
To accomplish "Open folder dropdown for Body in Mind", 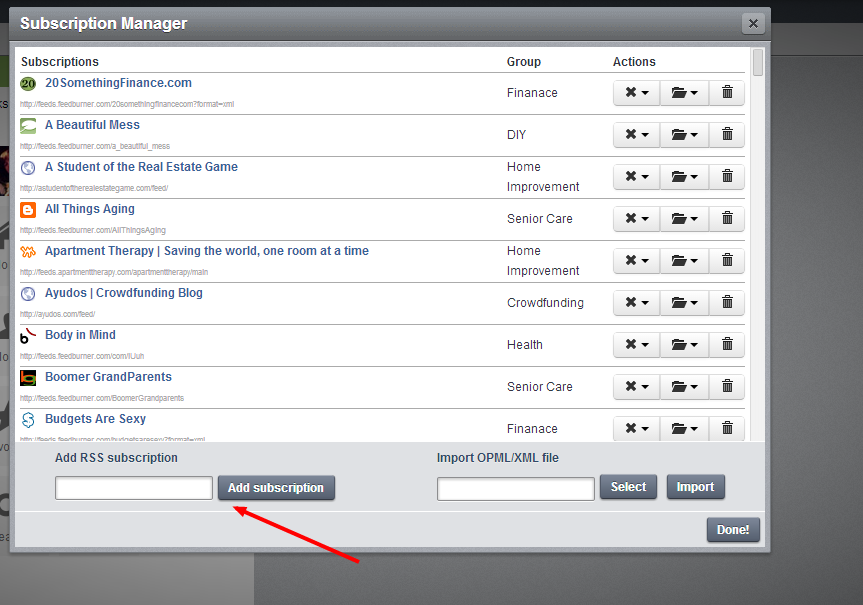I will 685,345.
